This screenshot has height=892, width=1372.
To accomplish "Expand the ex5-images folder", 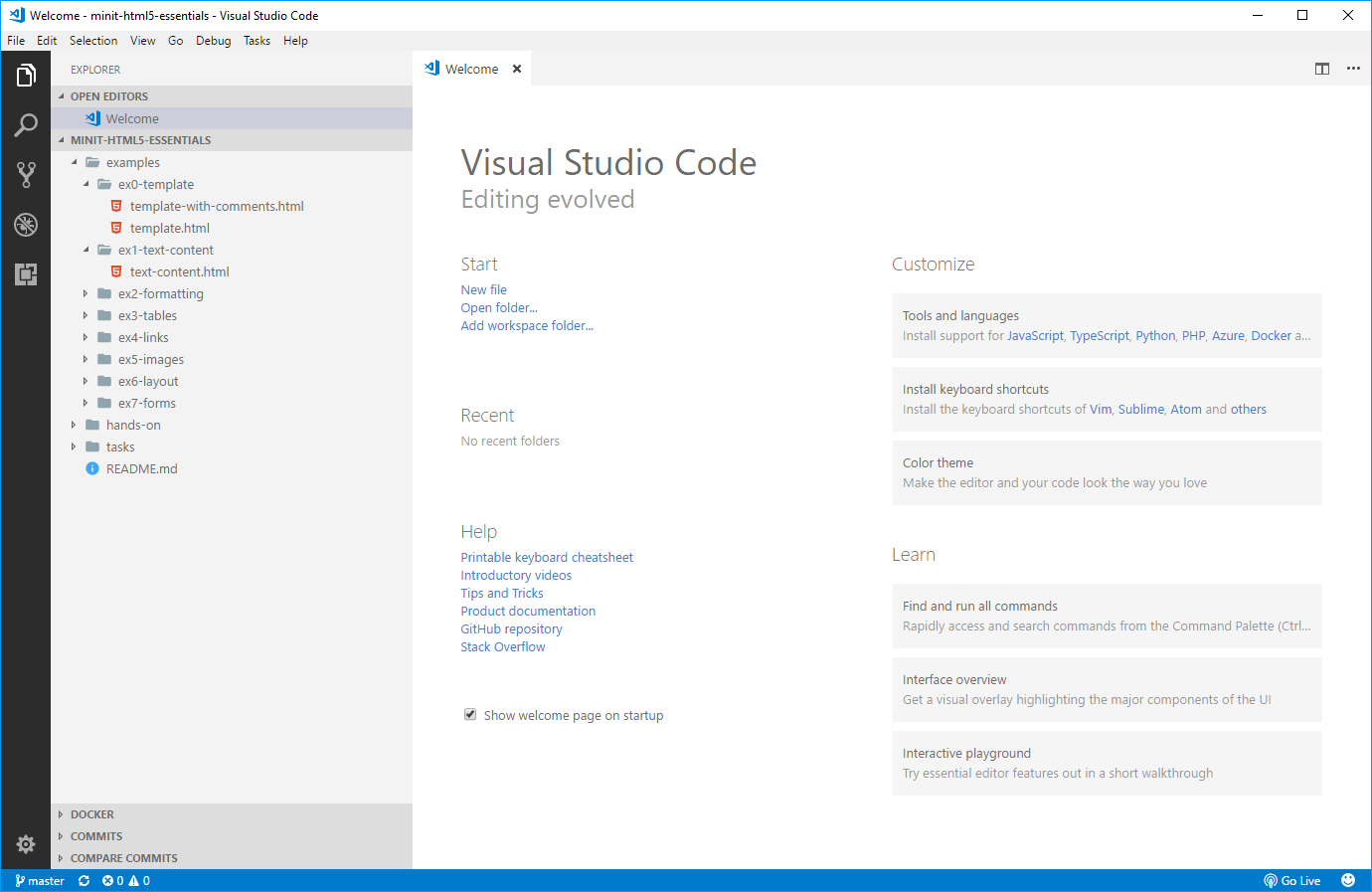I will [86, 359].
